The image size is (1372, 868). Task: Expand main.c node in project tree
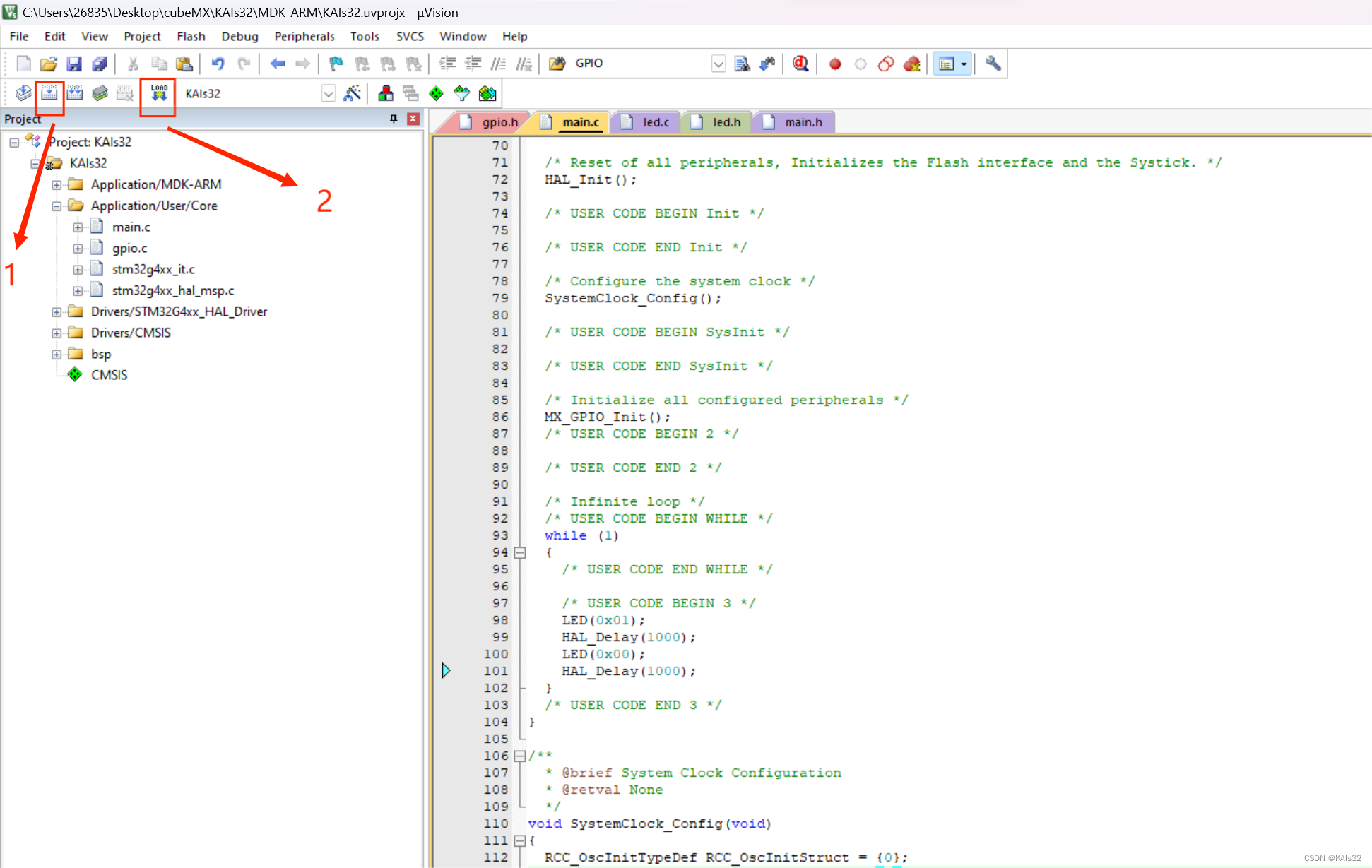click(78, 227)
